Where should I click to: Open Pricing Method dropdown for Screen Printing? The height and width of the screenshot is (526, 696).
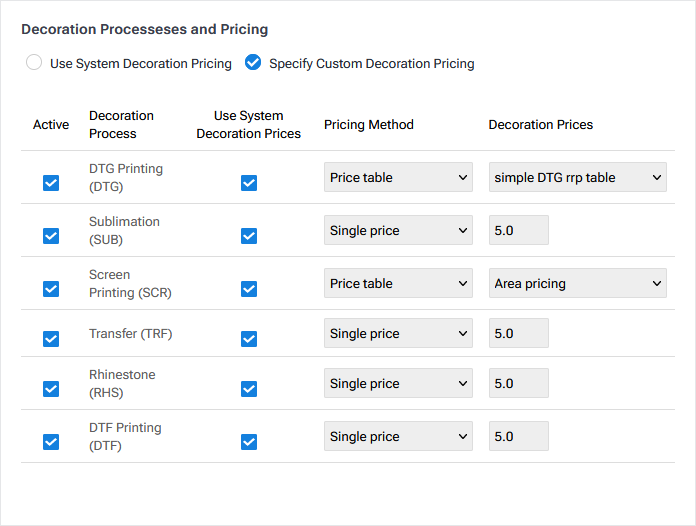coord(398,283)
